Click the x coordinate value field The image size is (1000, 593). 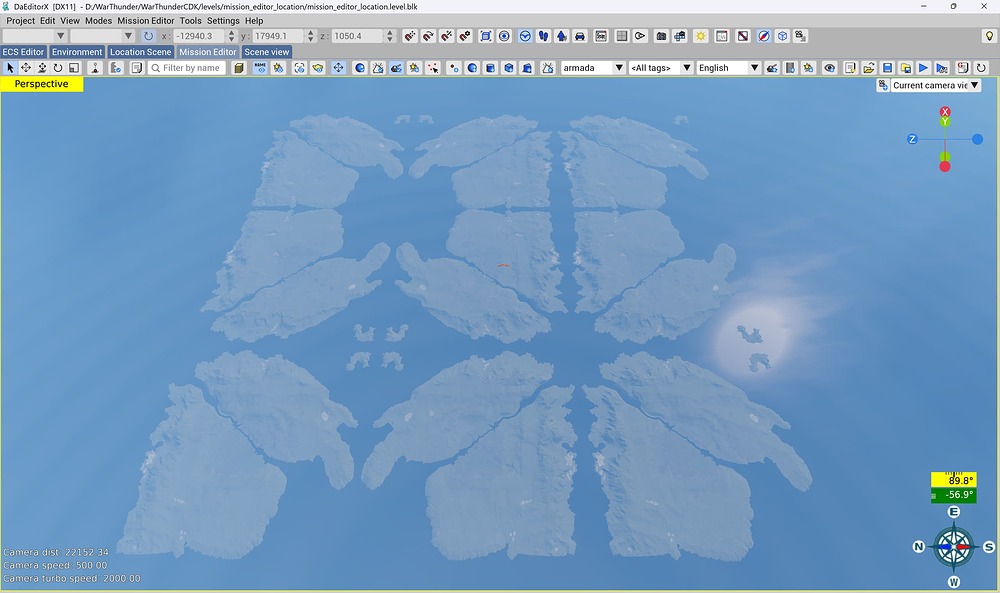pos(199,36)
